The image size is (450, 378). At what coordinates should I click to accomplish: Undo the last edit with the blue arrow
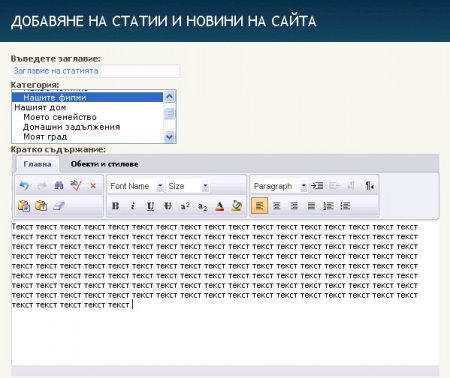click(24, 186)
